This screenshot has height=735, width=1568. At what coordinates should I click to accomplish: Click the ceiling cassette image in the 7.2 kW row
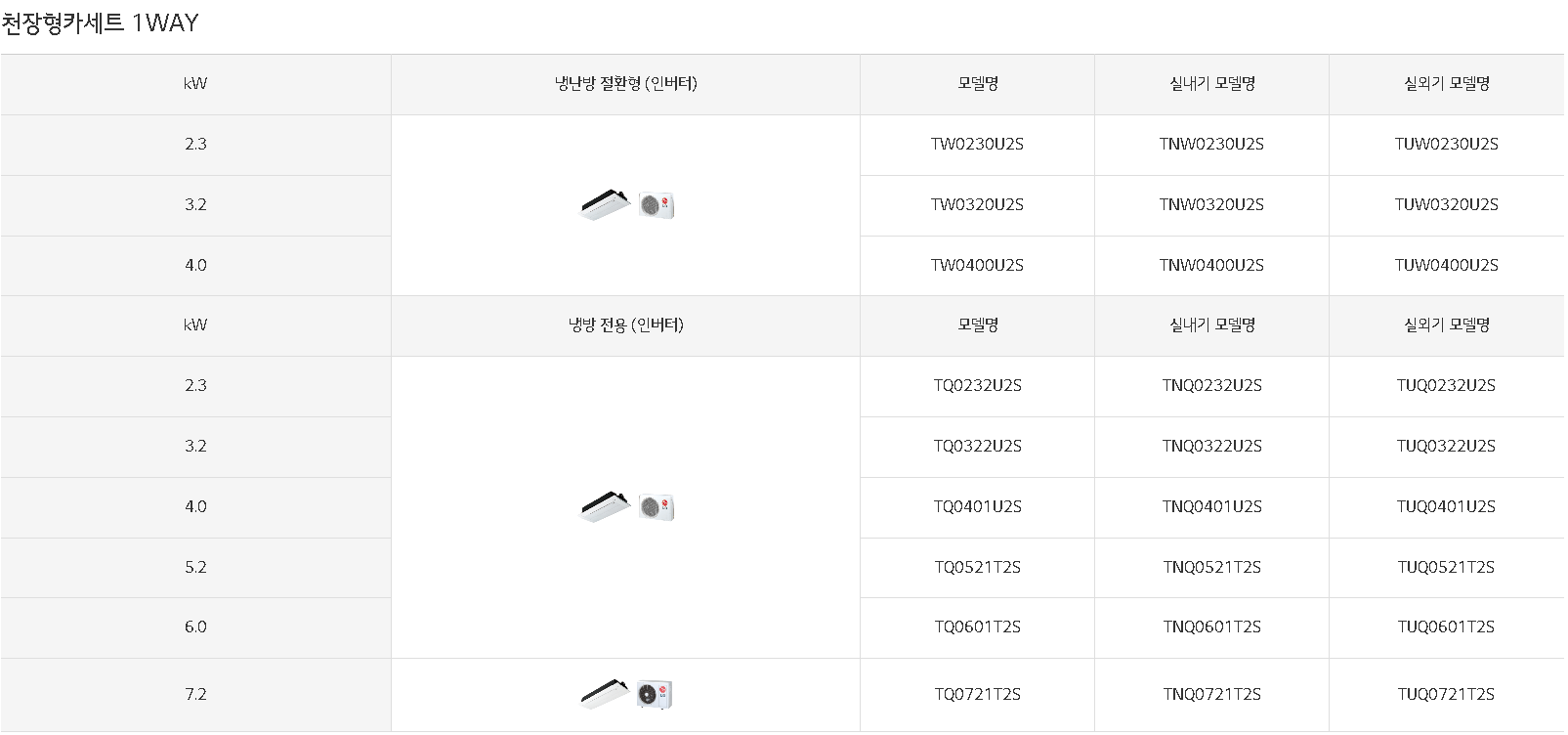606,694
